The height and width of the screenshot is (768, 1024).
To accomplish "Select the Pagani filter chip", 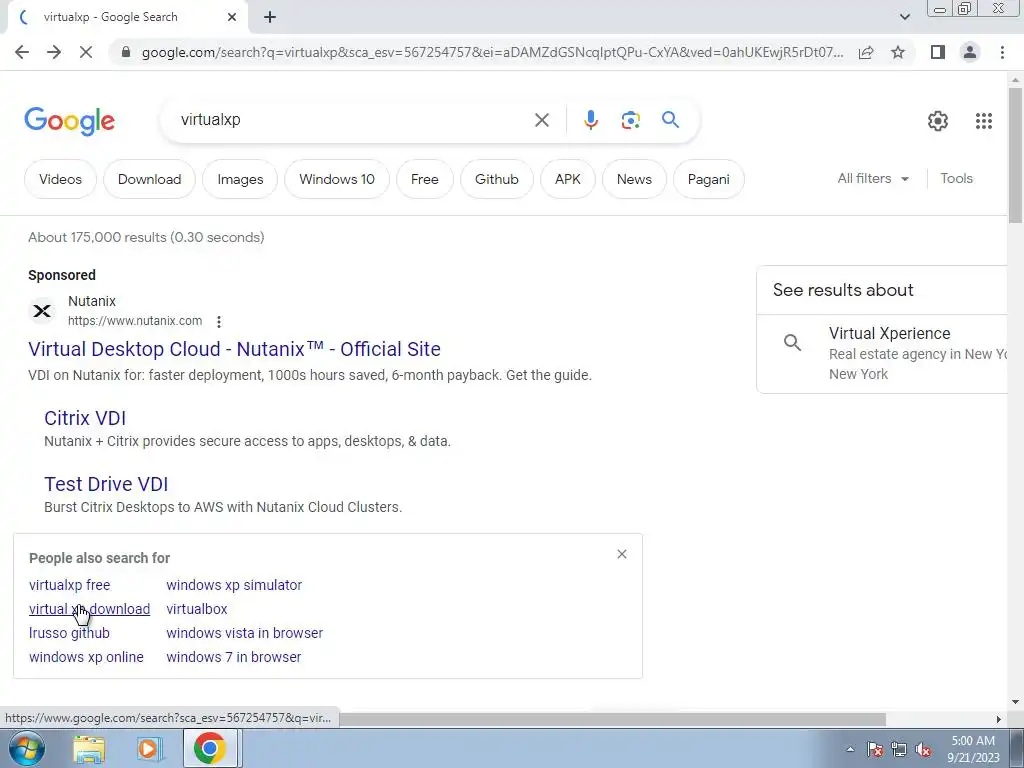I will [709, 179].
